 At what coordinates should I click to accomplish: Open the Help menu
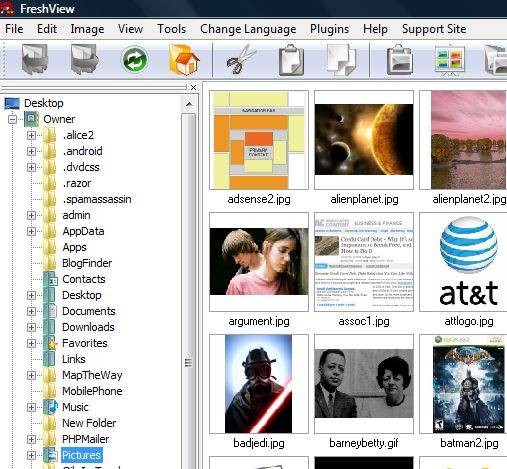[375, 29]
